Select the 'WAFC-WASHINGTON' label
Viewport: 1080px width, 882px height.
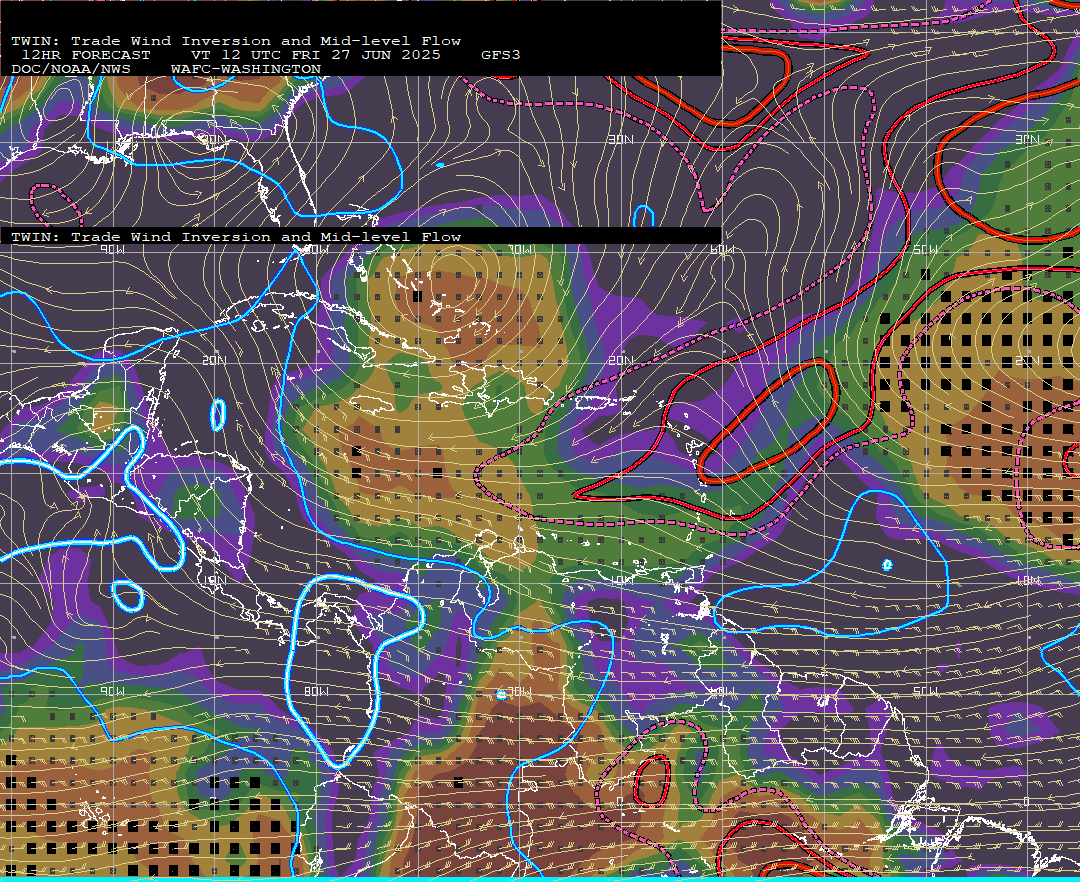click(x=245, y=70)
